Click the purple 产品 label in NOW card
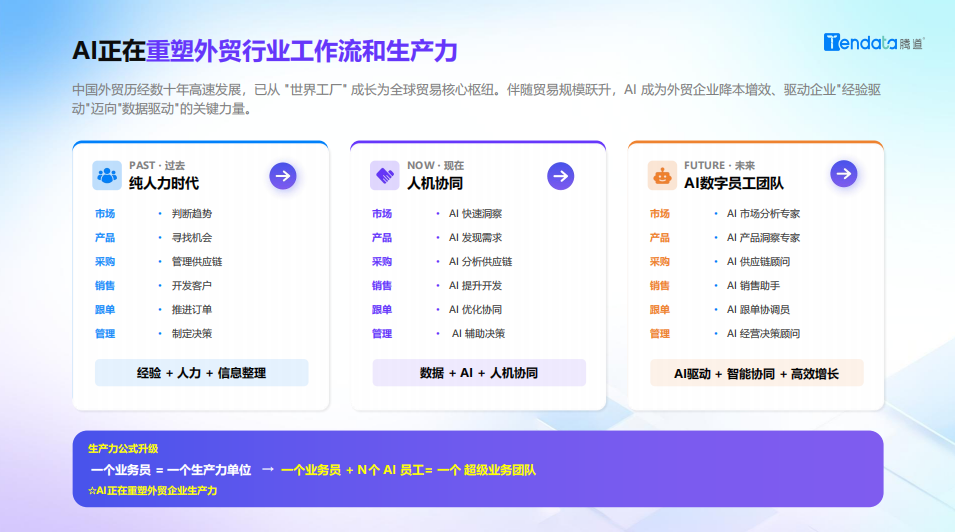Viewport: 955px width, 532px height. click(x=382, y=238)
